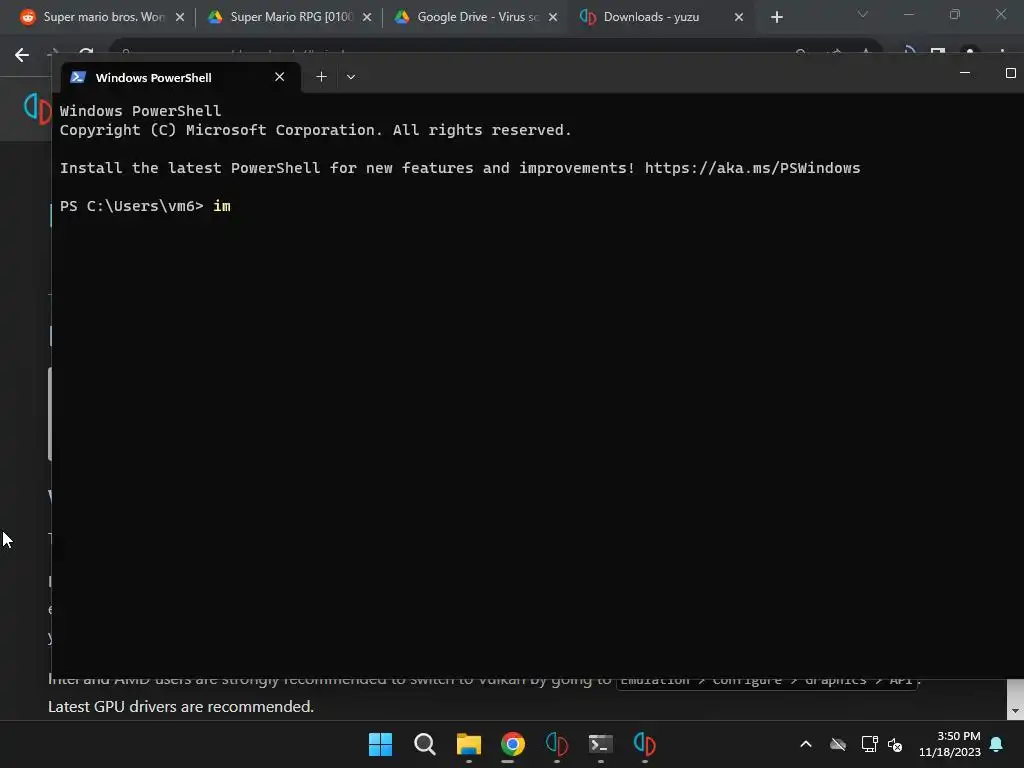1024x768 pixels.
Task: Maximize the PowerShell terminal window
Action: tap(1010, 73)
